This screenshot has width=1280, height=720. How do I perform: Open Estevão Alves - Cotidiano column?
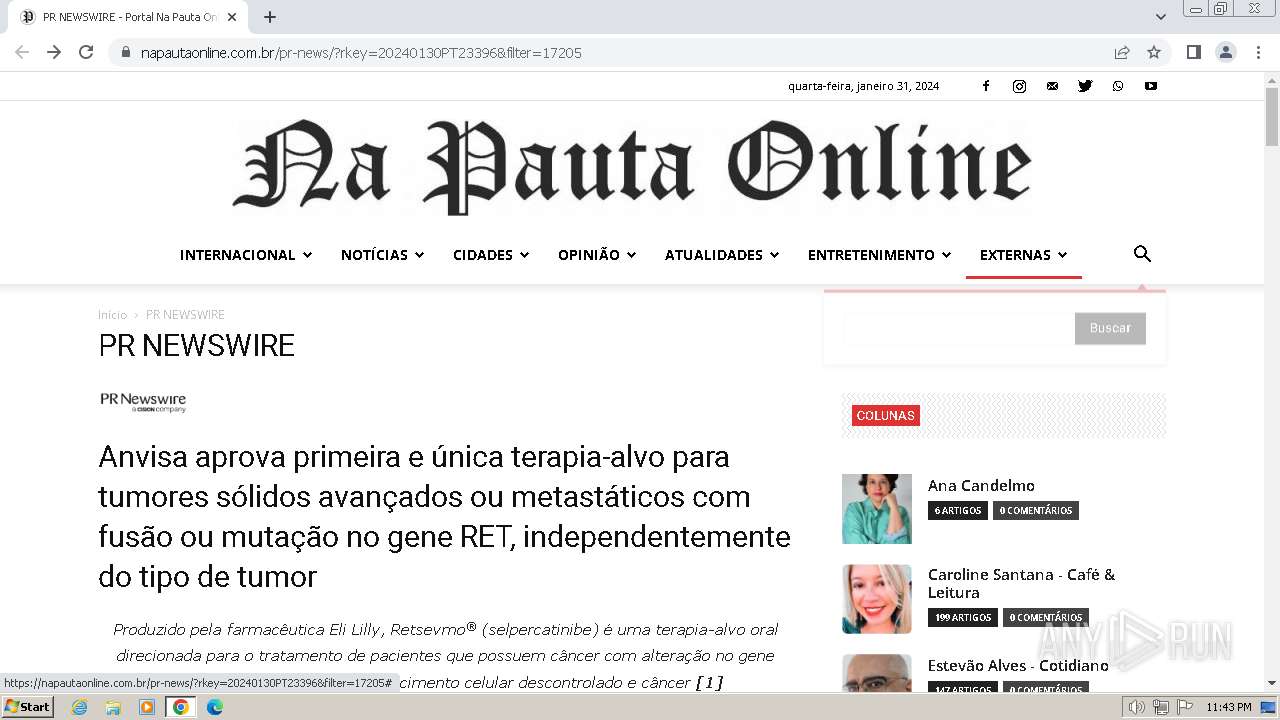(x=1018, y=666)
